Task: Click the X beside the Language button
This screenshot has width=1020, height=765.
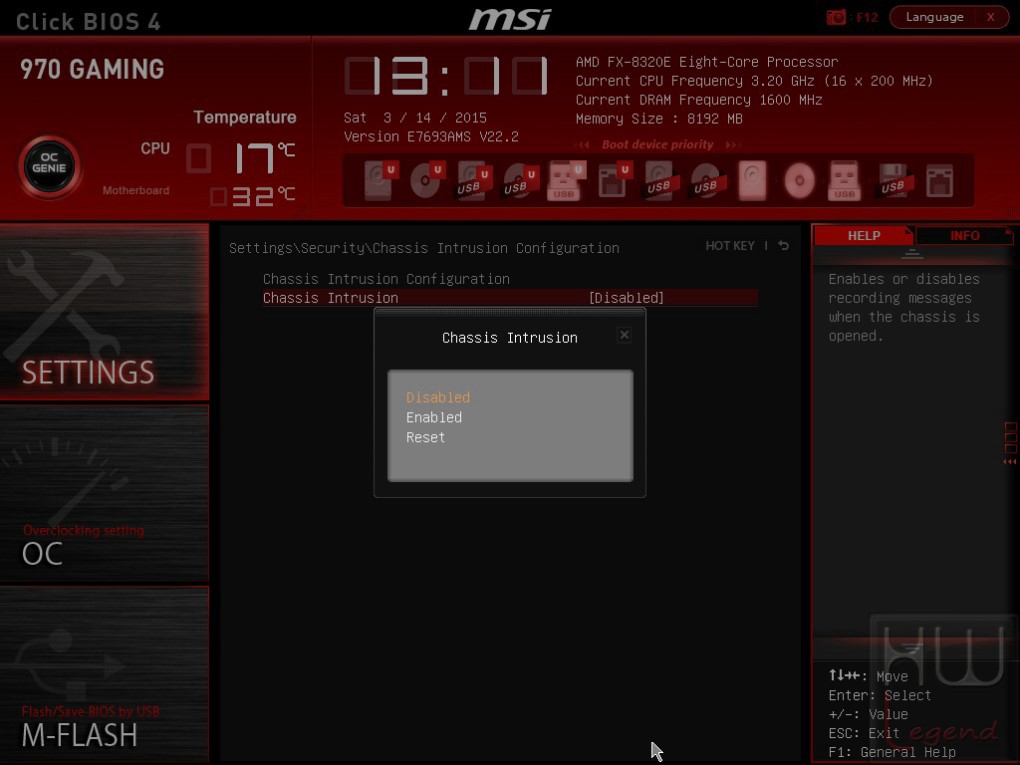Action: pos(991,17)
